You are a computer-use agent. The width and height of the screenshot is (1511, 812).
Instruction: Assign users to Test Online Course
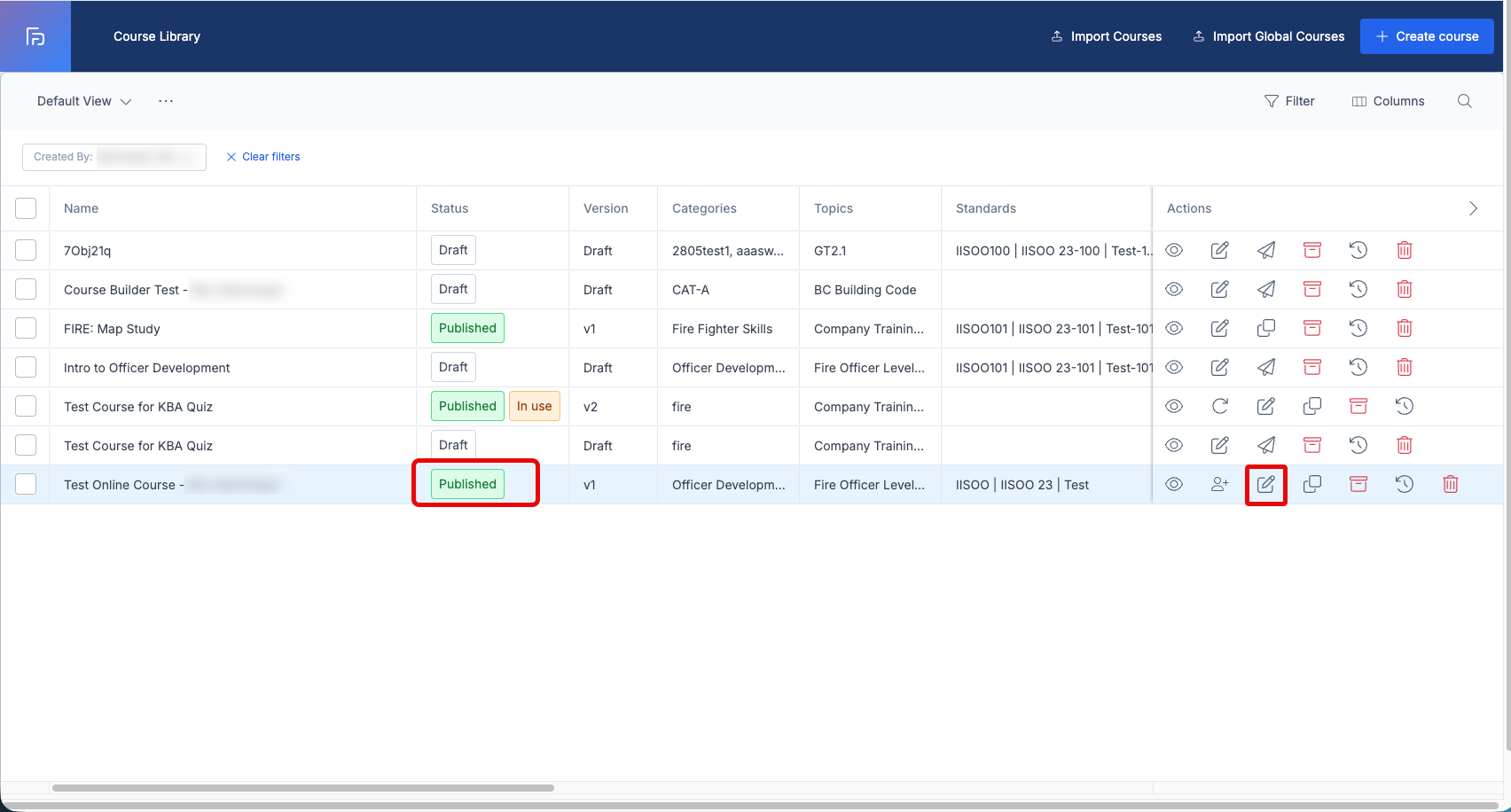pos(1220,484)
